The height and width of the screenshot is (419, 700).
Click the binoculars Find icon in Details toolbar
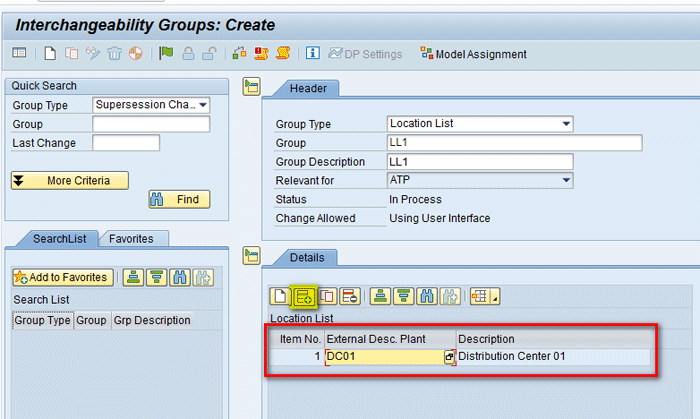427,296
